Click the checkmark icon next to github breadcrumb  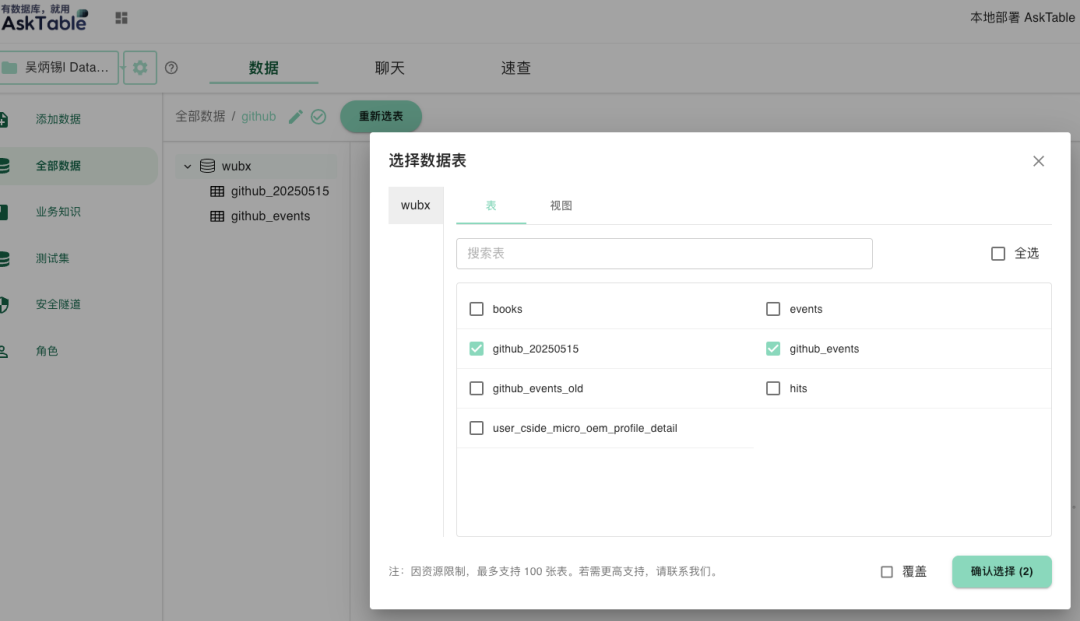[x=317, y=116]
